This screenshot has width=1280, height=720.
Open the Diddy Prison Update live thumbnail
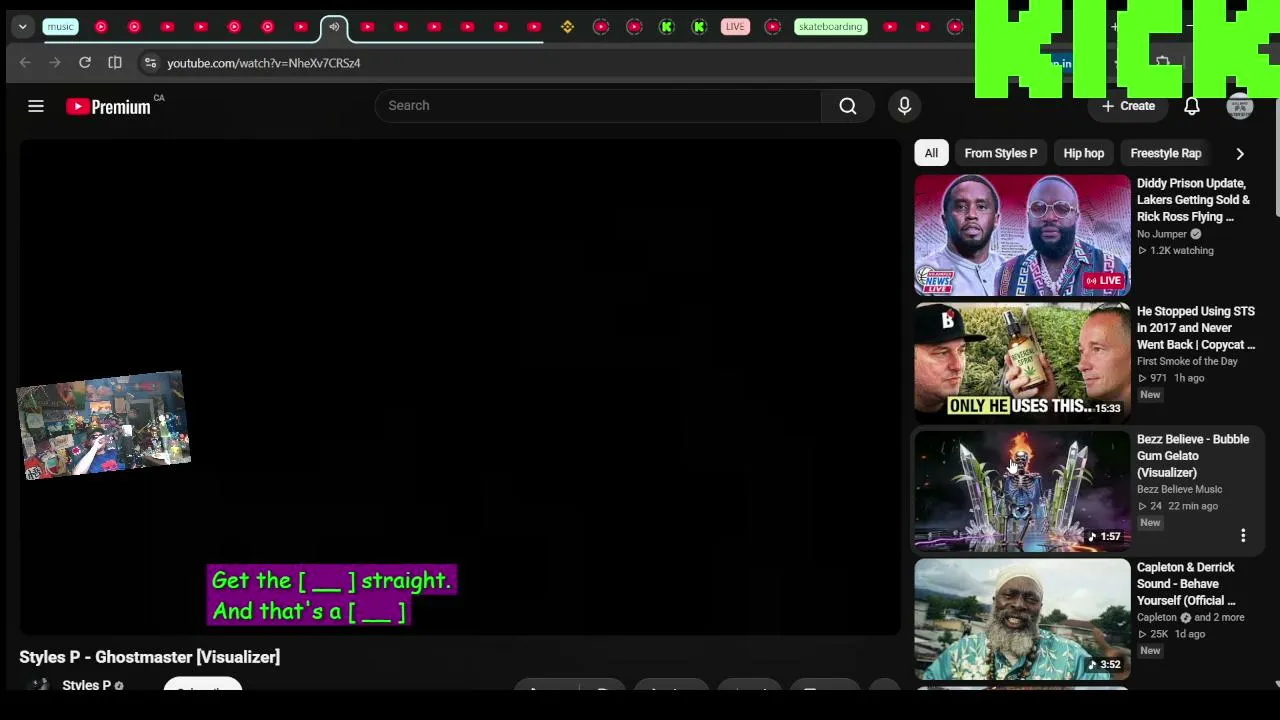1022,236
